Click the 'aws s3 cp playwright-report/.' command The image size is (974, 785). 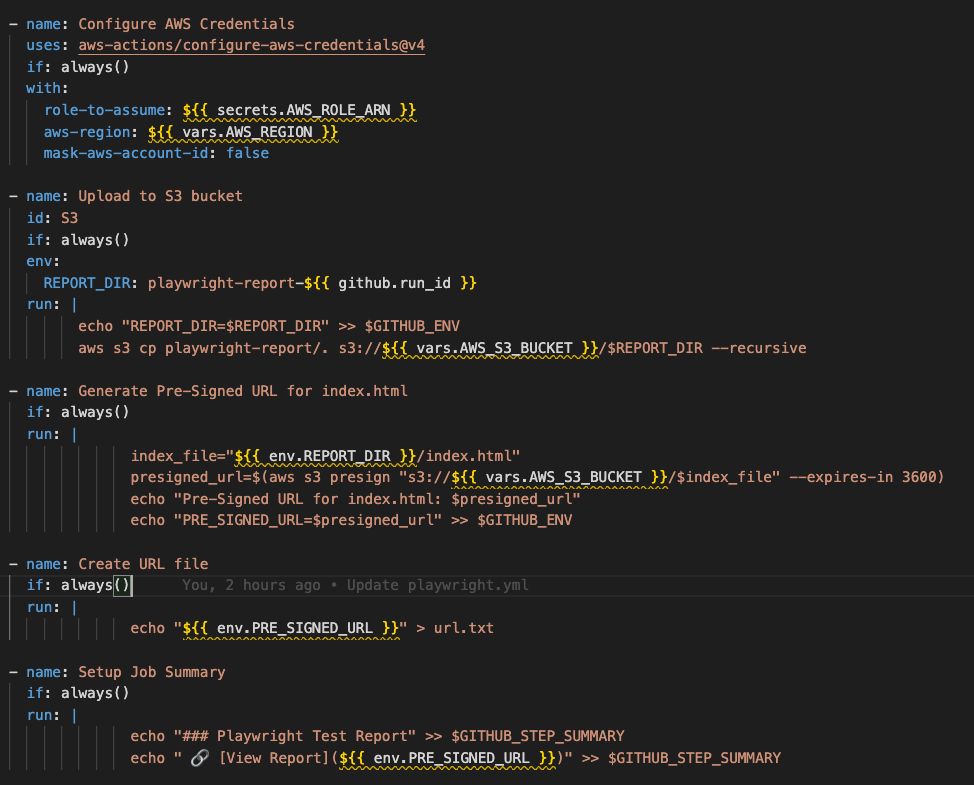tap(203, 348)
